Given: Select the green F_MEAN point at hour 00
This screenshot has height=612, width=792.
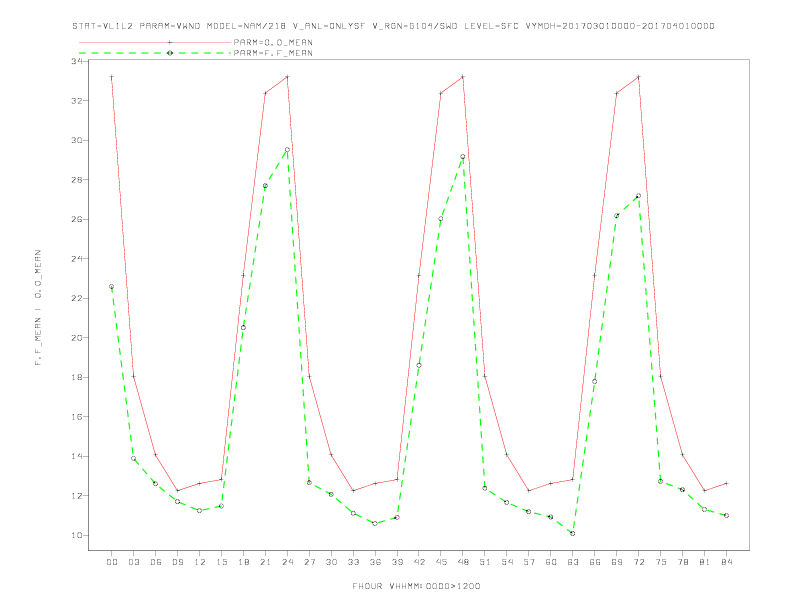Looking at the screenshot, I should click(112, 286).
